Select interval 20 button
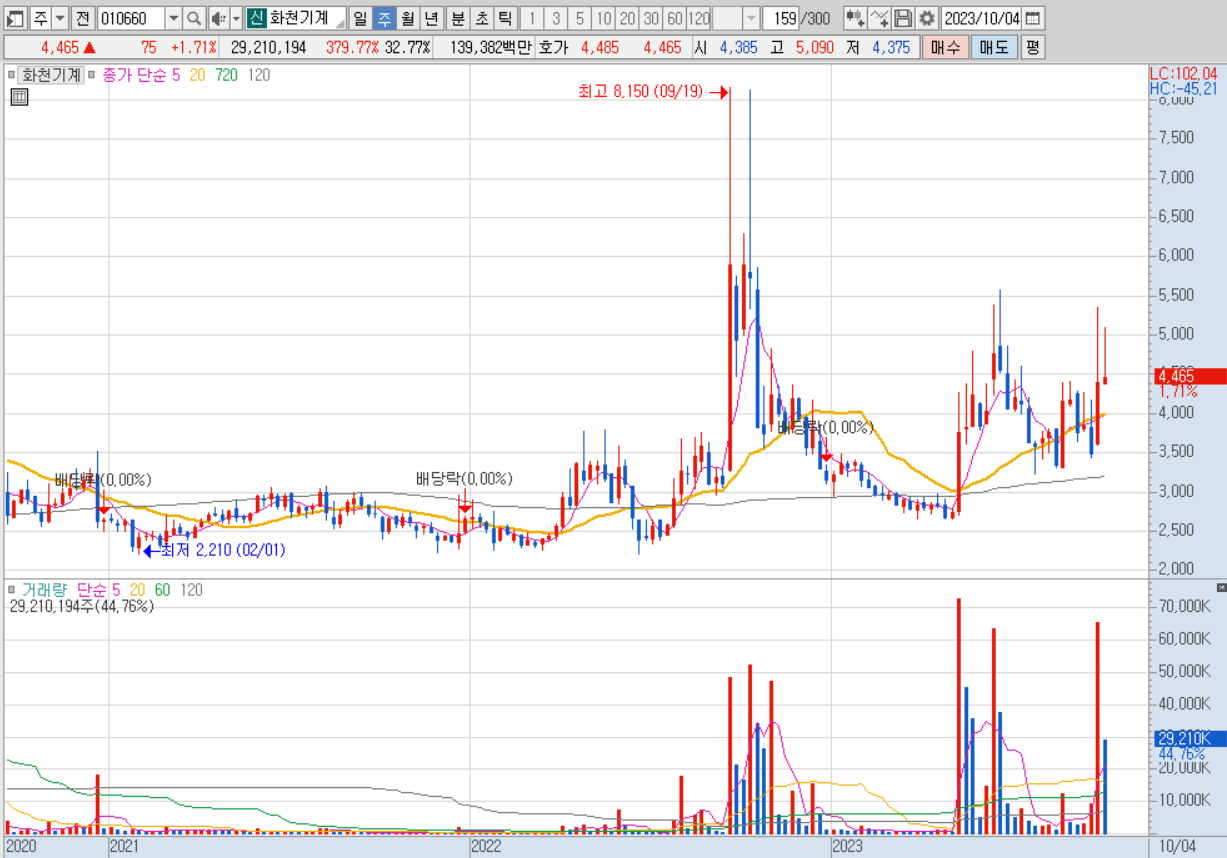This screenshot has width=1227, height=858. [627, 18]
